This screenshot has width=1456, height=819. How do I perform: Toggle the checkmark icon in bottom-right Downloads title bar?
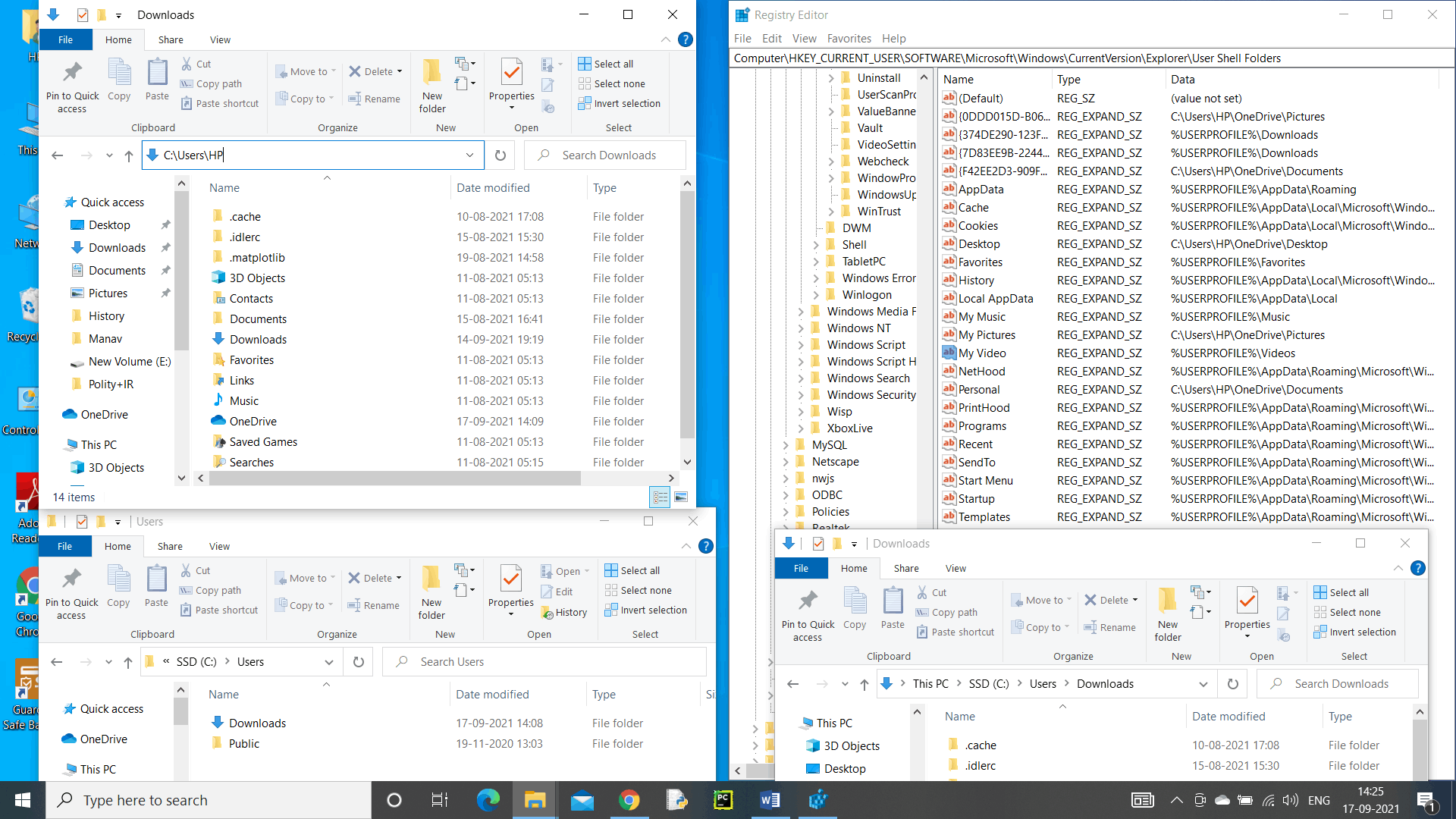818,544
